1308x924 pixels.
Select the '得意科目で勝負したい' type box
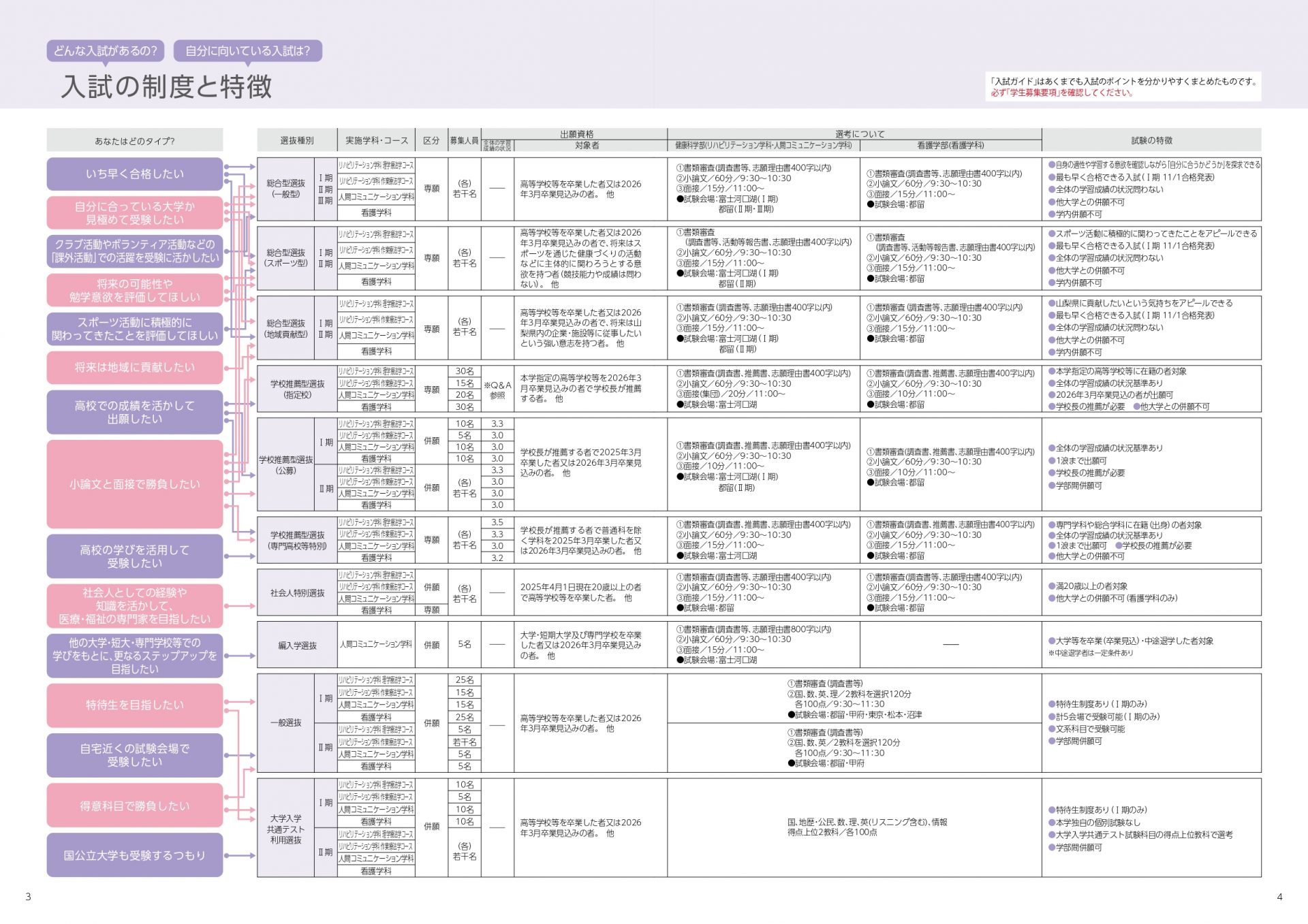coord(135,806)
